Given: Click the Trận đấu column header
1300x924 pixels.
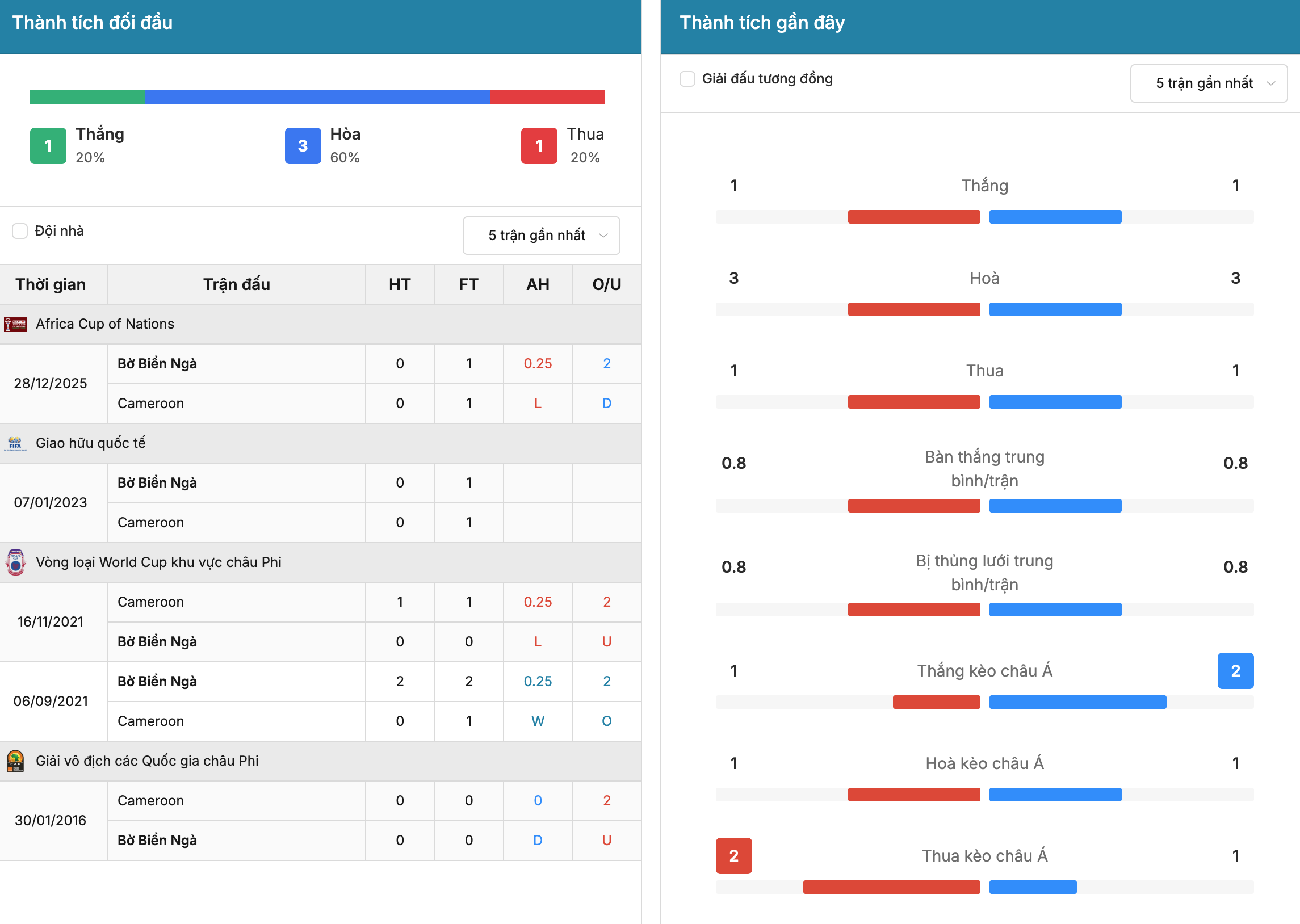Looking at the screenshot, I should coord(237,284).
